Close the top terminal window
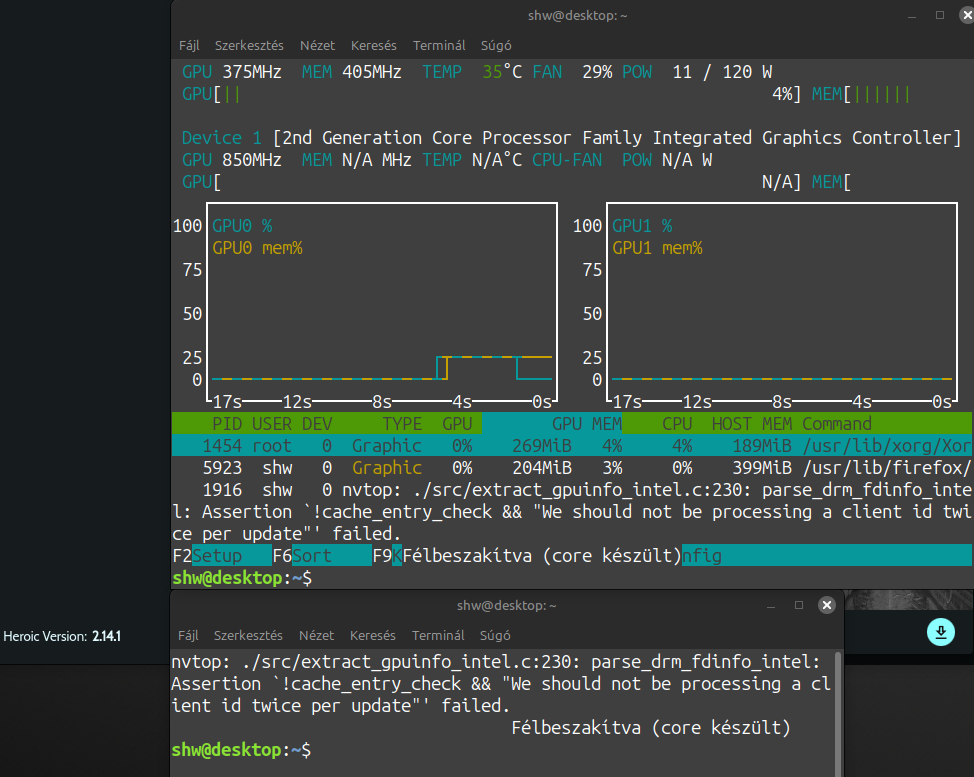This screenshot has height=777, width=974. (x=967, y=15)
